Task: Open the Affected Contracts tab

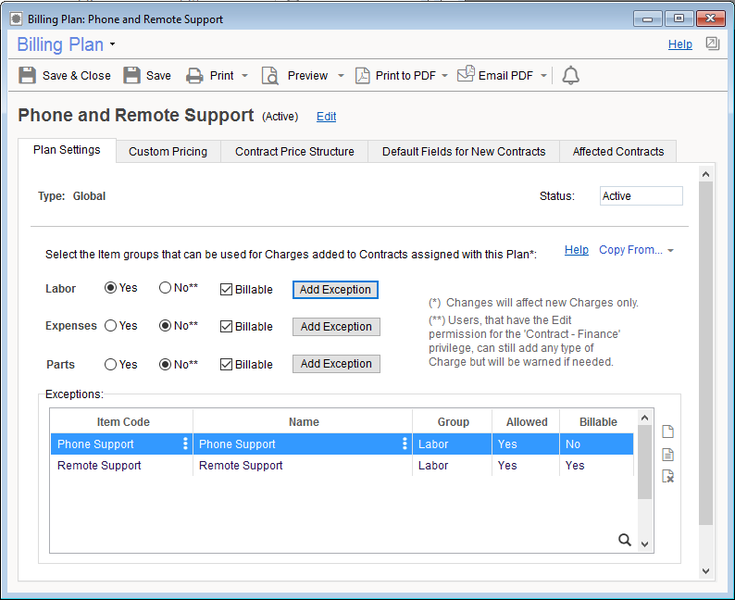Action: point(618,152)
